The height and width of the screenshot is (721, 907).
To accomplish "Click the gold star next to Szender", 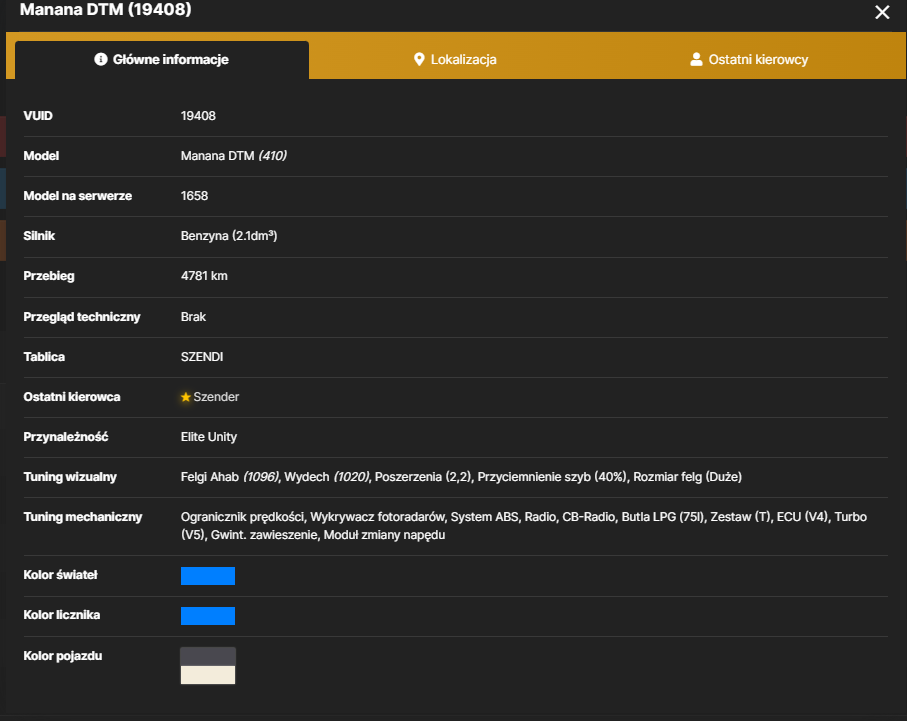I will coord(186,397).
